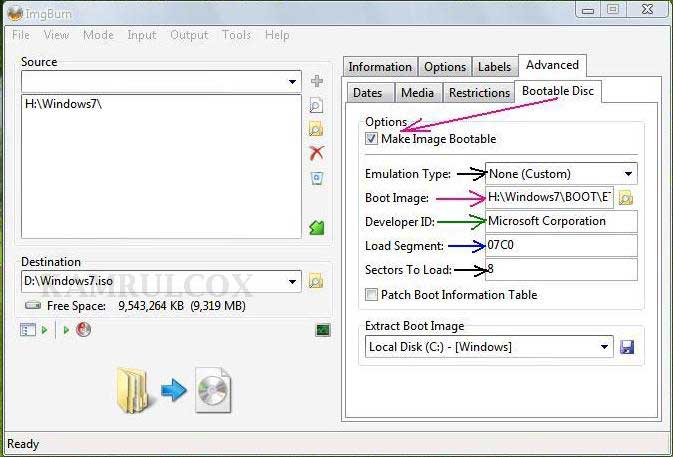The height and width of the screenshot is (457, 673).
Task: Switch to the Information tab
Action: coord(380,67)
